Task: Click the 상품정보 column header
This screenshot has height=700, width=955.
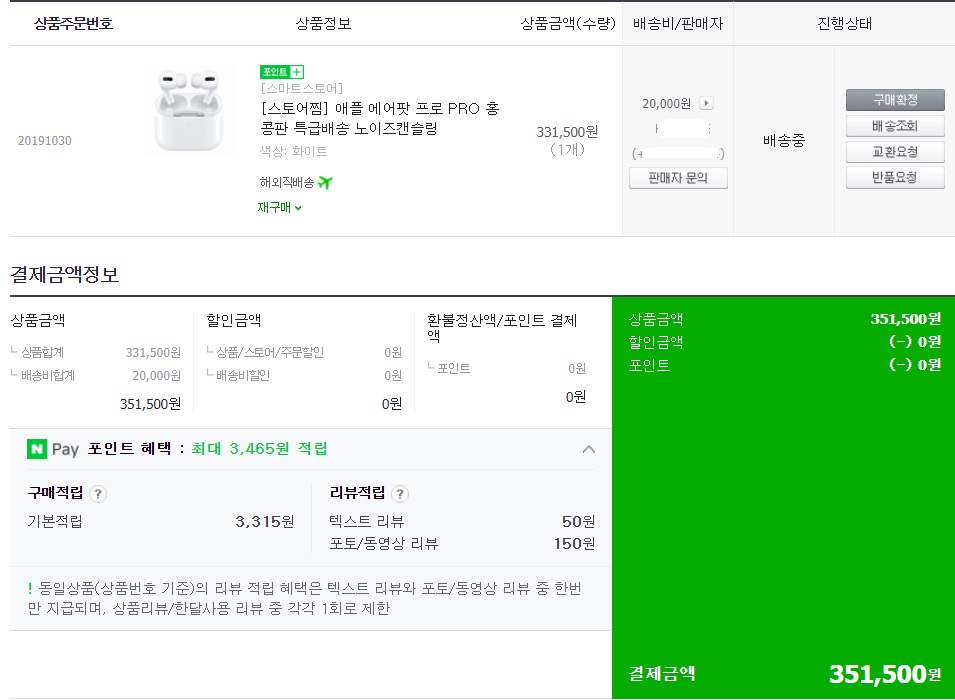Action: (323, 23)
